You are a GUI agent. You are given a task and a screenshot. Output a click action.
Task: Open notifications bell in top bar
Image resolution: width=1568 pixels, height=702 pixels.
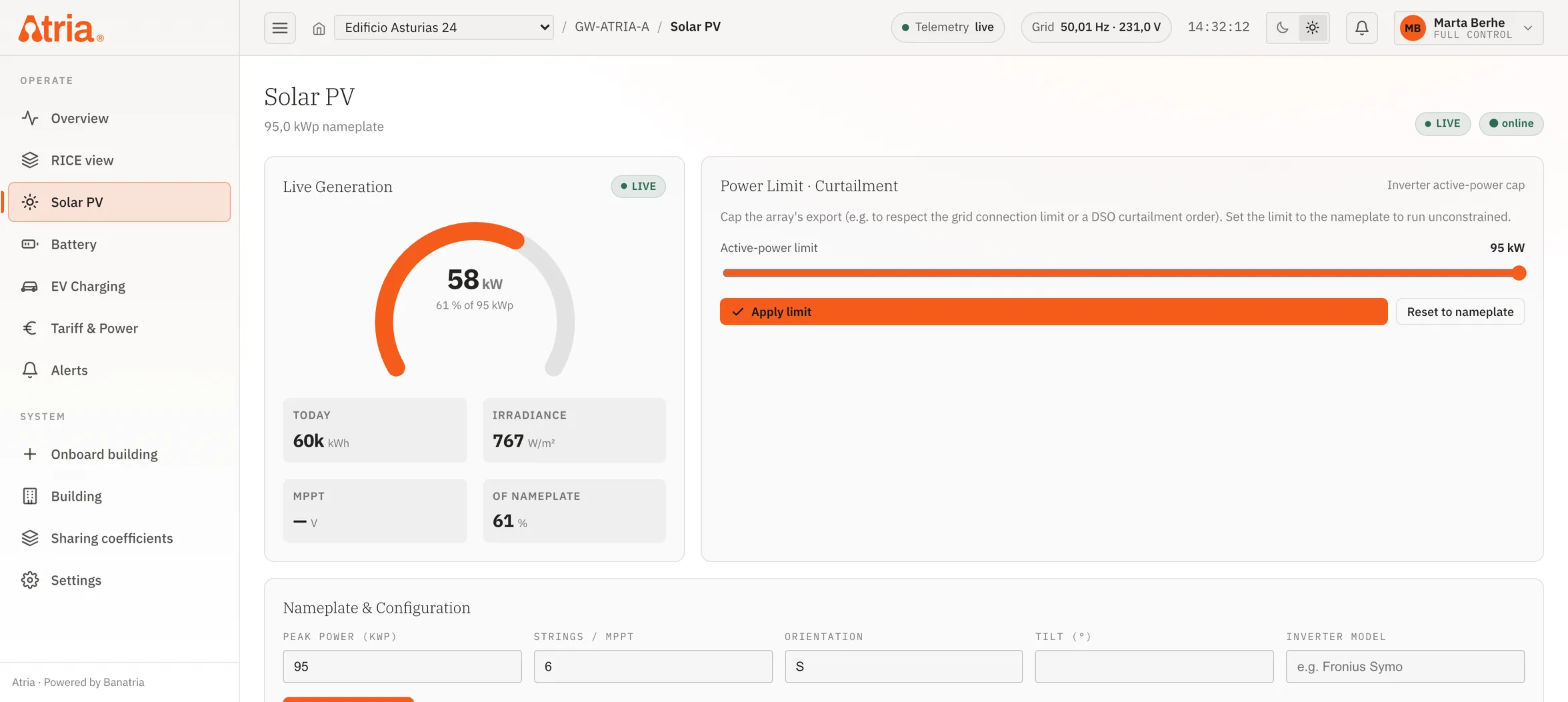tap(1361, 27)
